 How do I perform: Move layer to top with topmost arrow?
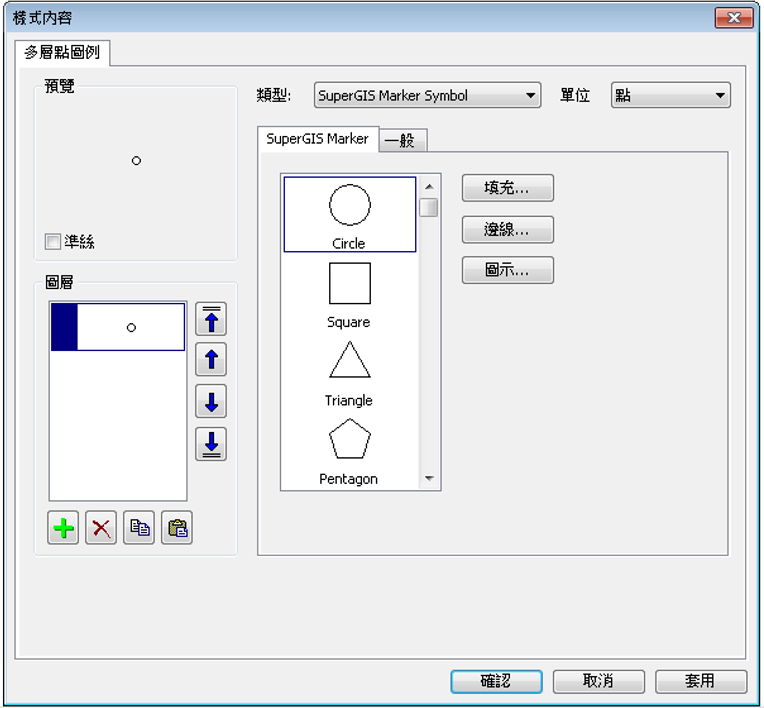(211, 319)
